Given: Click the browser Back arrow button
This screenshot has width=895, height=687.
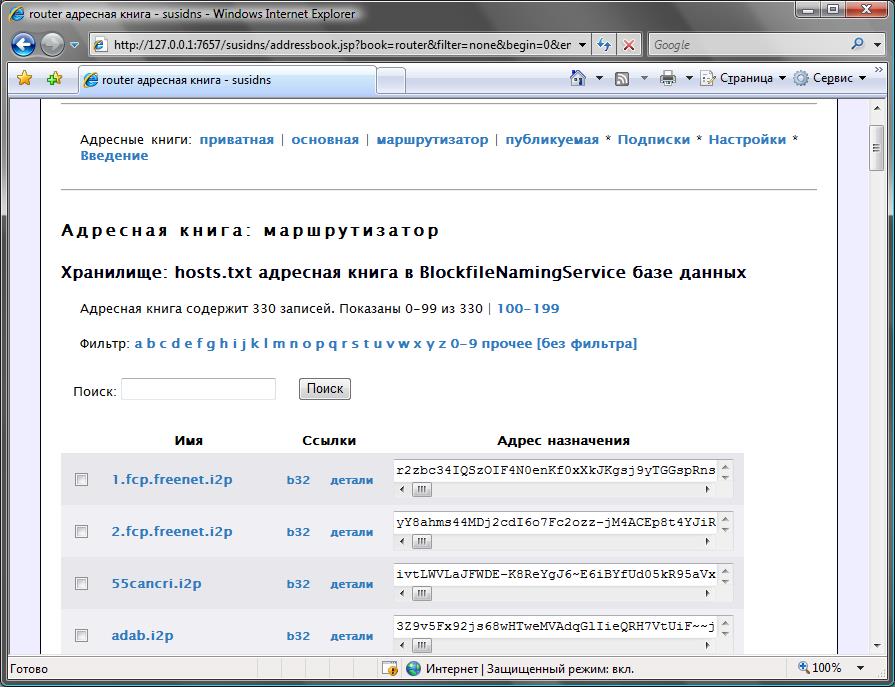Looking at the screenshot, I should [x=24, y=45].
